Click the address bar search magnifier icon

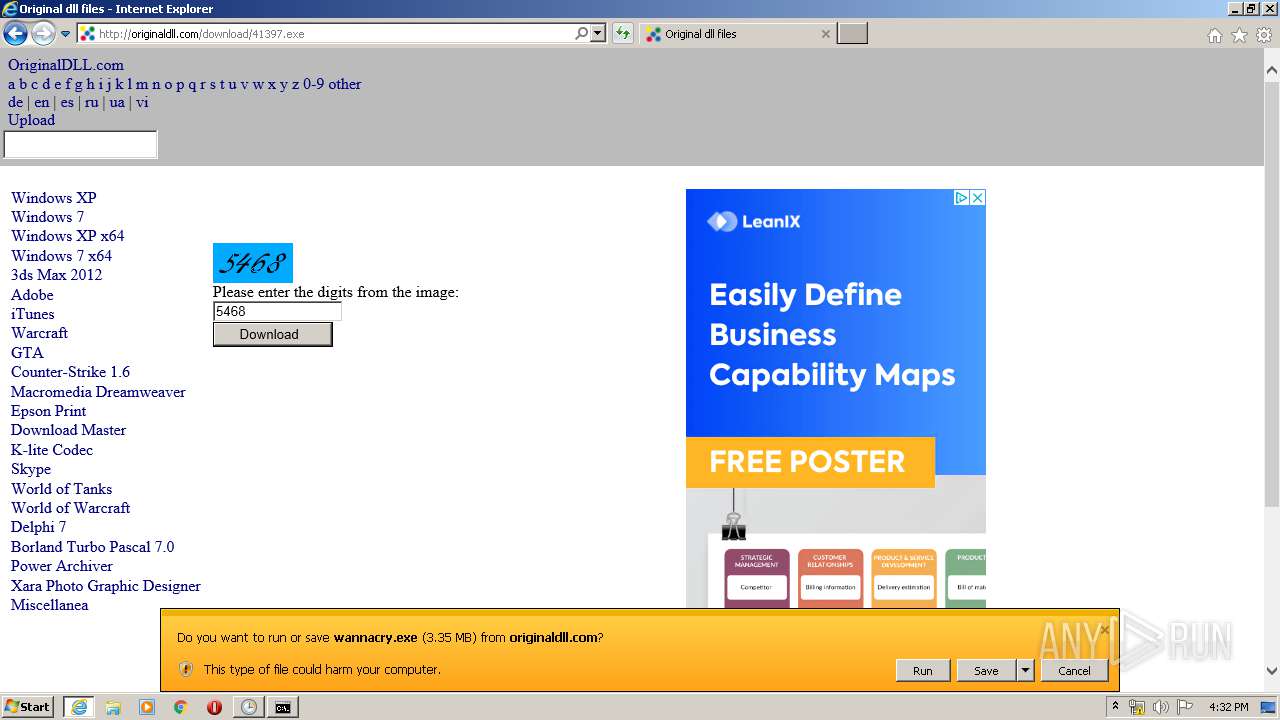[x=582, y=33]
